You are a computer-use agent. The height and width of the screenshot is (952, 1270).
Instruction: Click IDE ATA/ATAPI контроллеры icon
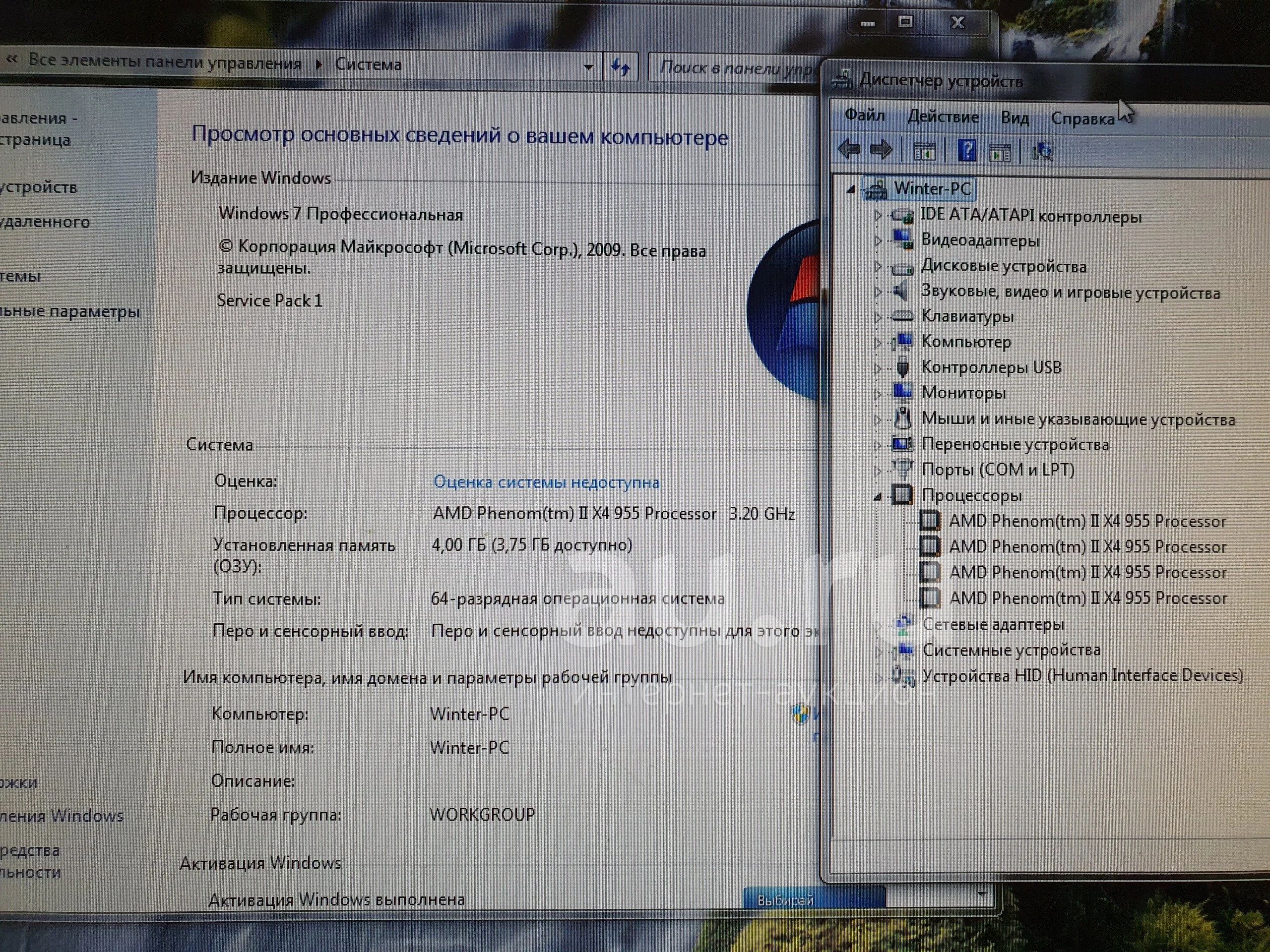(x=902, y=216)
